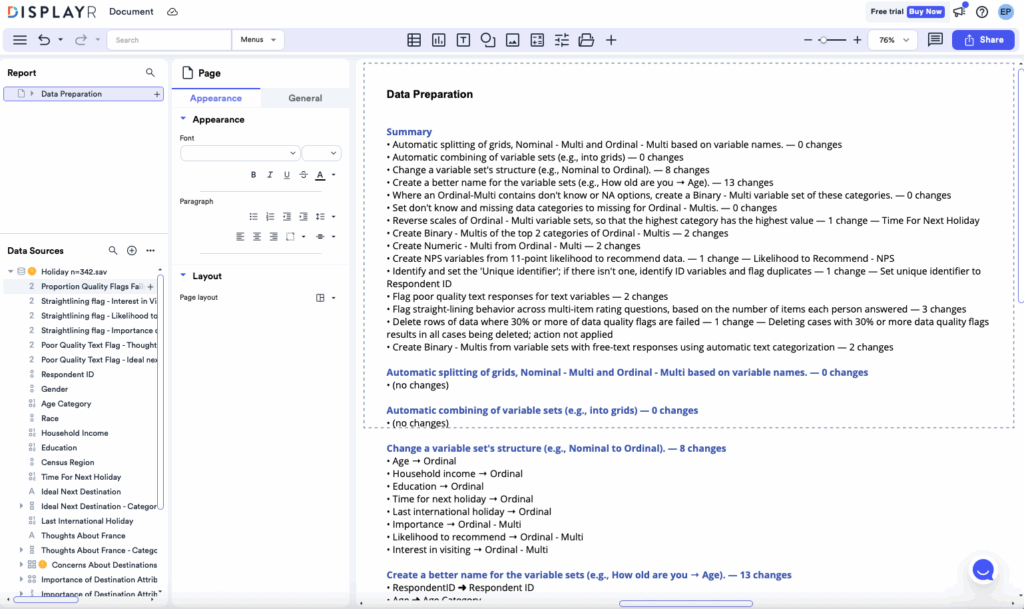Open the Page layout dropdown
Image resolution: width=1024 pixels, height=609 pixels.
pos(324,298)
